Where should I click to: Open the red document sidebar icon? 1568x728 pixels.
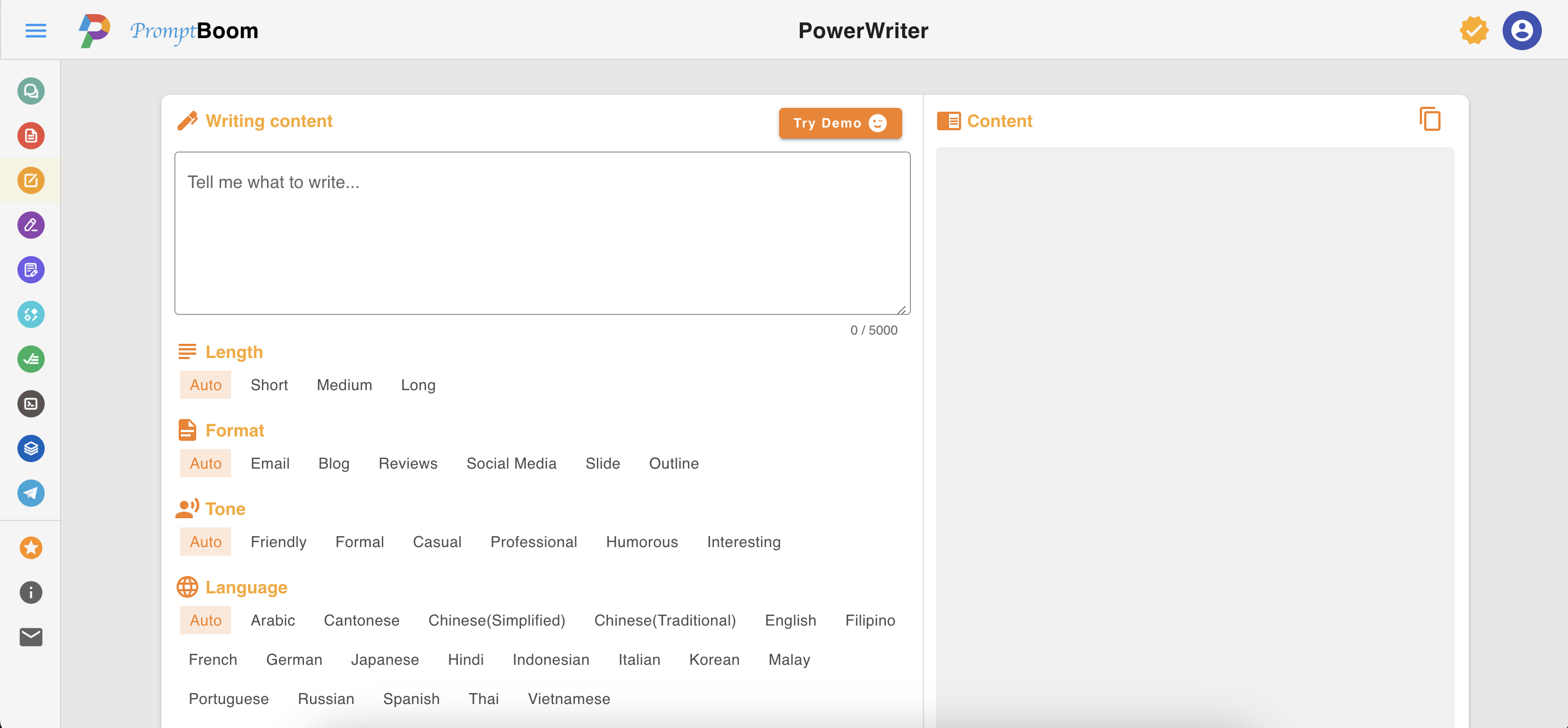point(31,136)
